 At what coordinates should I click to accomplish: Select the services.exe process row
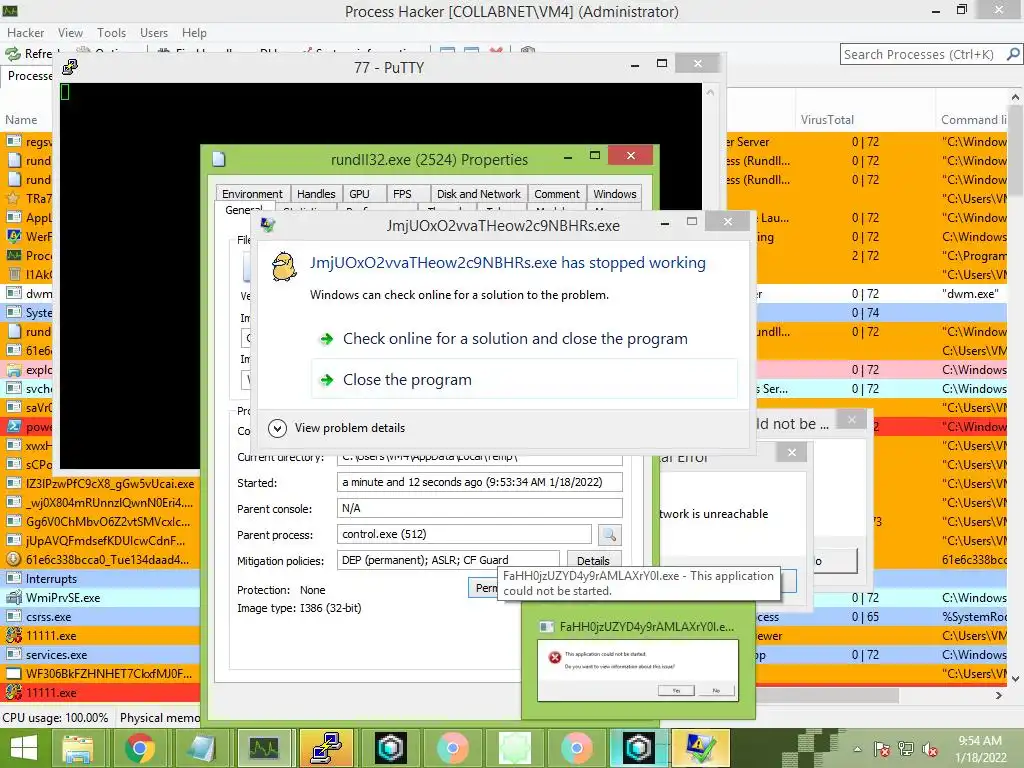101,654
